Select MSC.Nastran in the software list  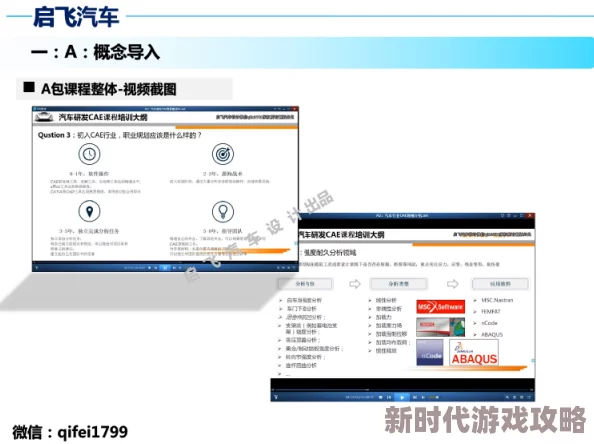497,300
